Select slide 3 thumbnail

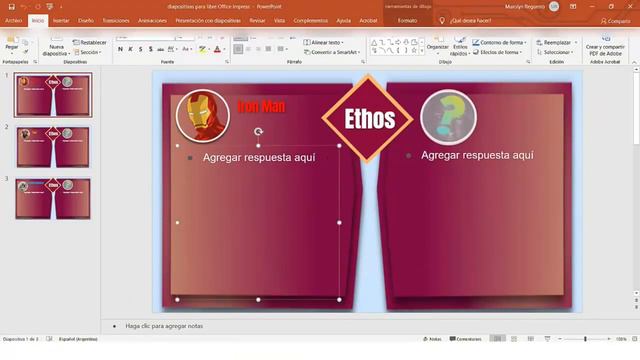click(x=53, y=198)
